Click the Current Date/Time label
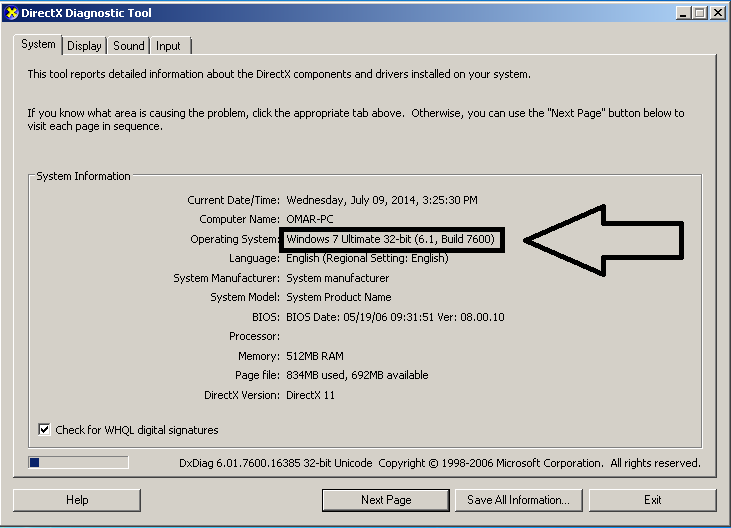Viewport: 731px width, 528px height. coord(234,200)
